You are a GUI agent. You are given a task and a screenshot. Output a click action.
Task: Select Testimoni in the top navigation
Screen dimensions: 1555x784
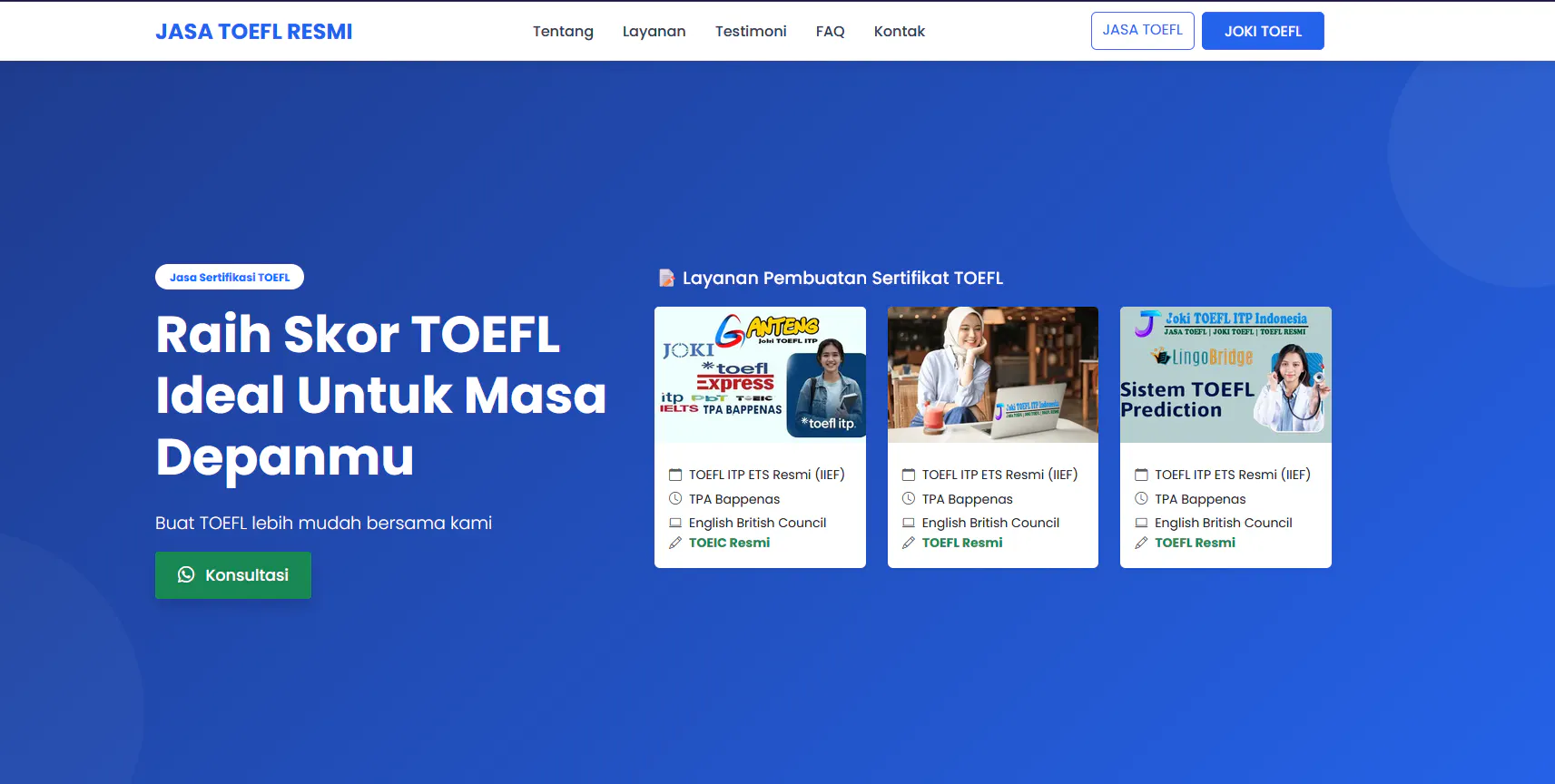pos(751,31)
